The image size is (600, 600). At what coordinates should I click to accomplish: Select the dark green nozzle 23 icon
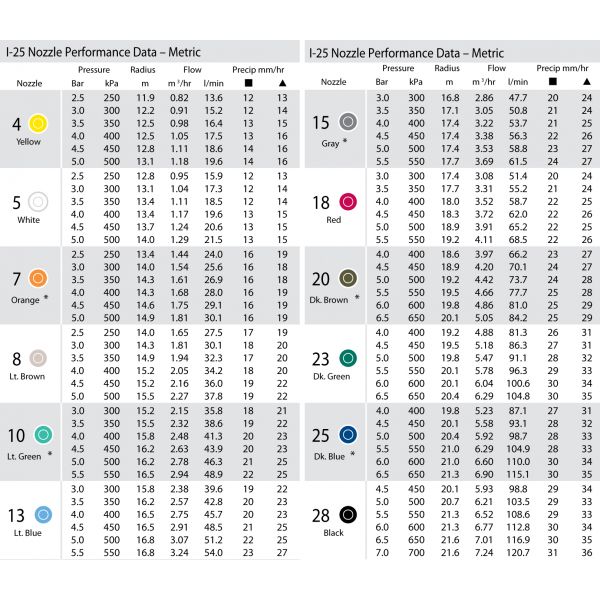pyautogui.click(x=348, y=358)
